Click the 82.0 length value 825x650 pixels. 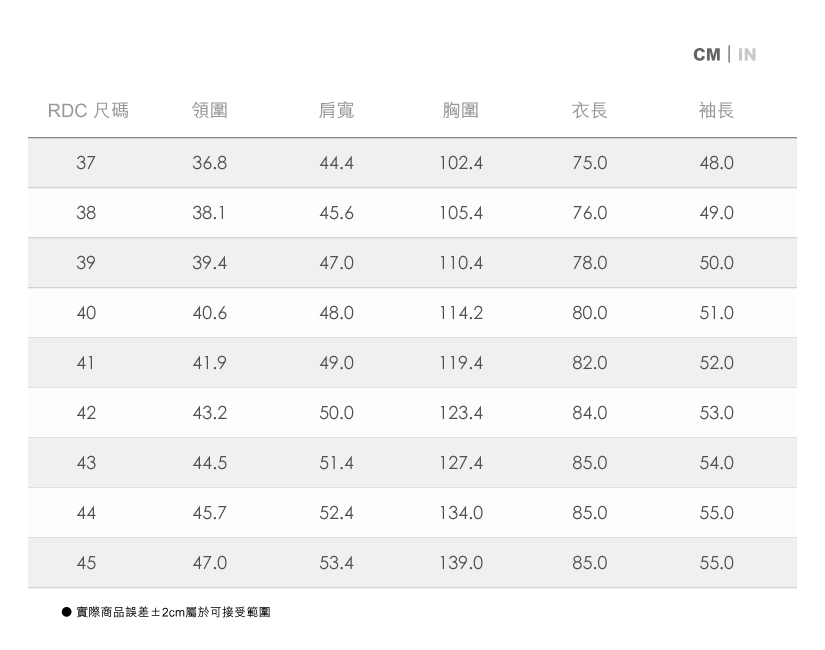(x=589, y=363)
